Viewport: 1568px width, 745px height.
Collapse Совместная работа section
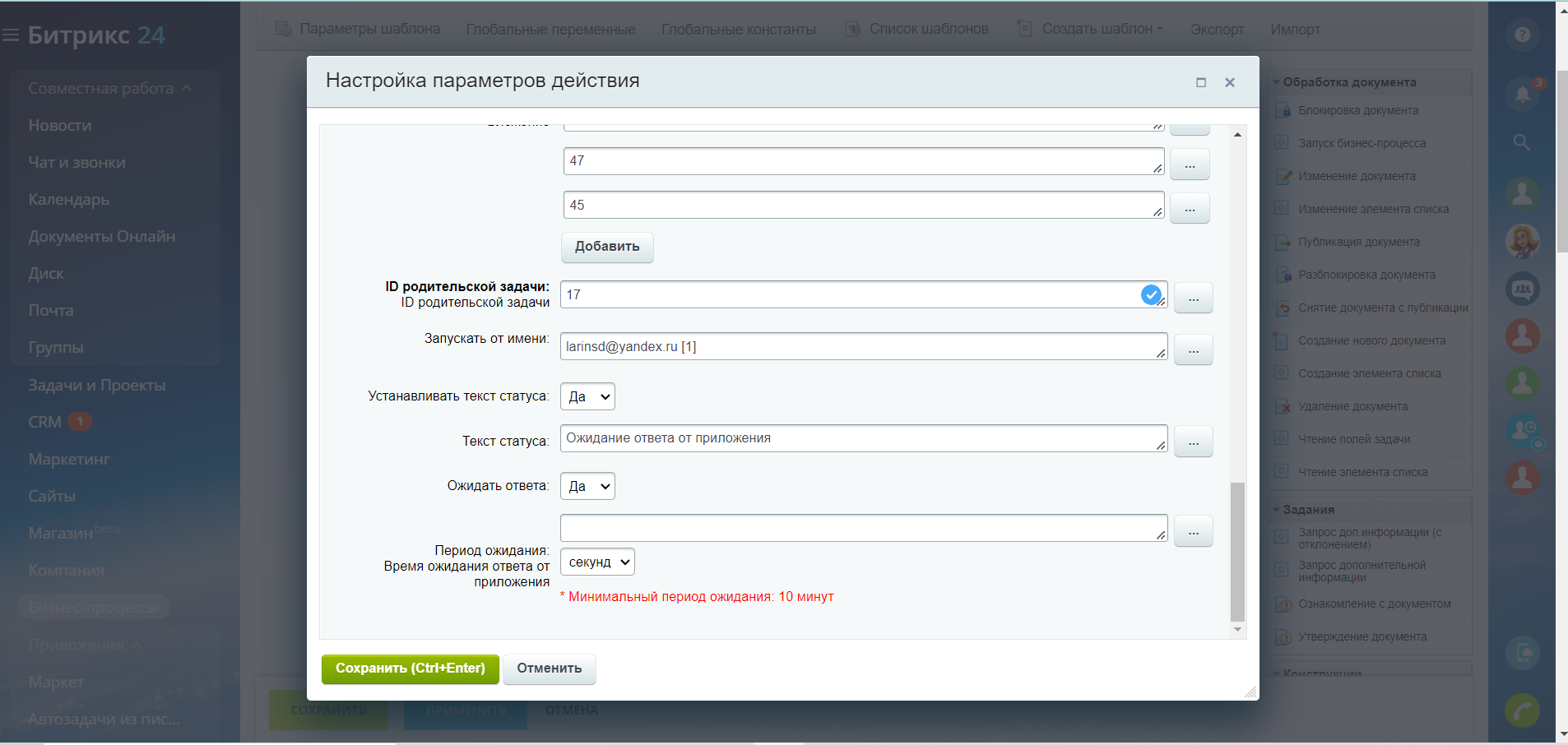point(186,89)
